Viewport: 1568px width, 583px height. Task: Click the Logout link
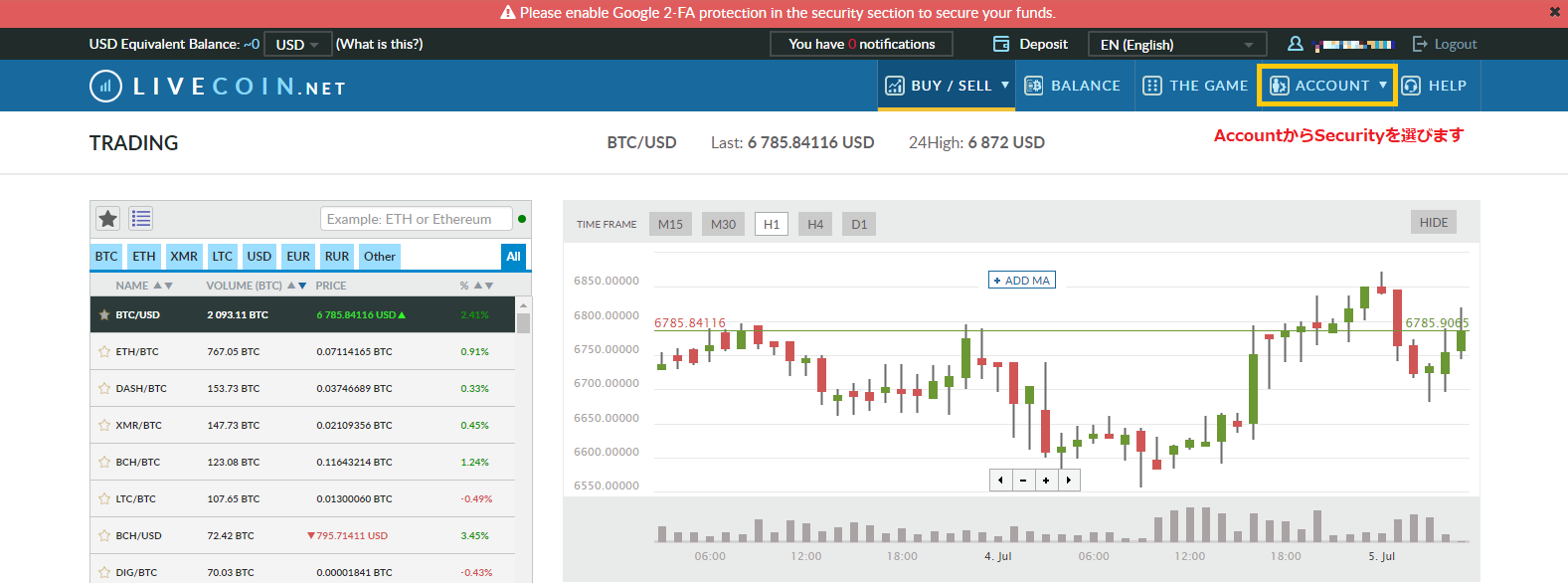pos(1456,44)
